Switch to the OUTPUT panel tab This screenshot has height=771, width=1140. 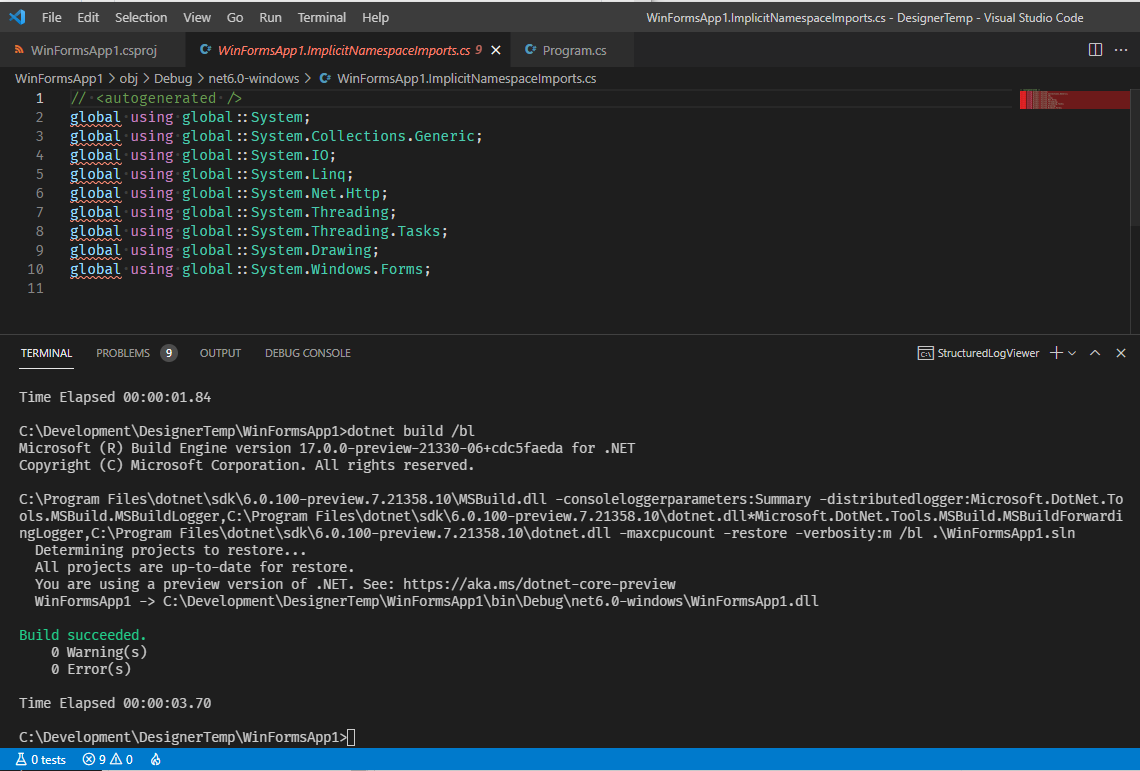[x=220, y=353]
